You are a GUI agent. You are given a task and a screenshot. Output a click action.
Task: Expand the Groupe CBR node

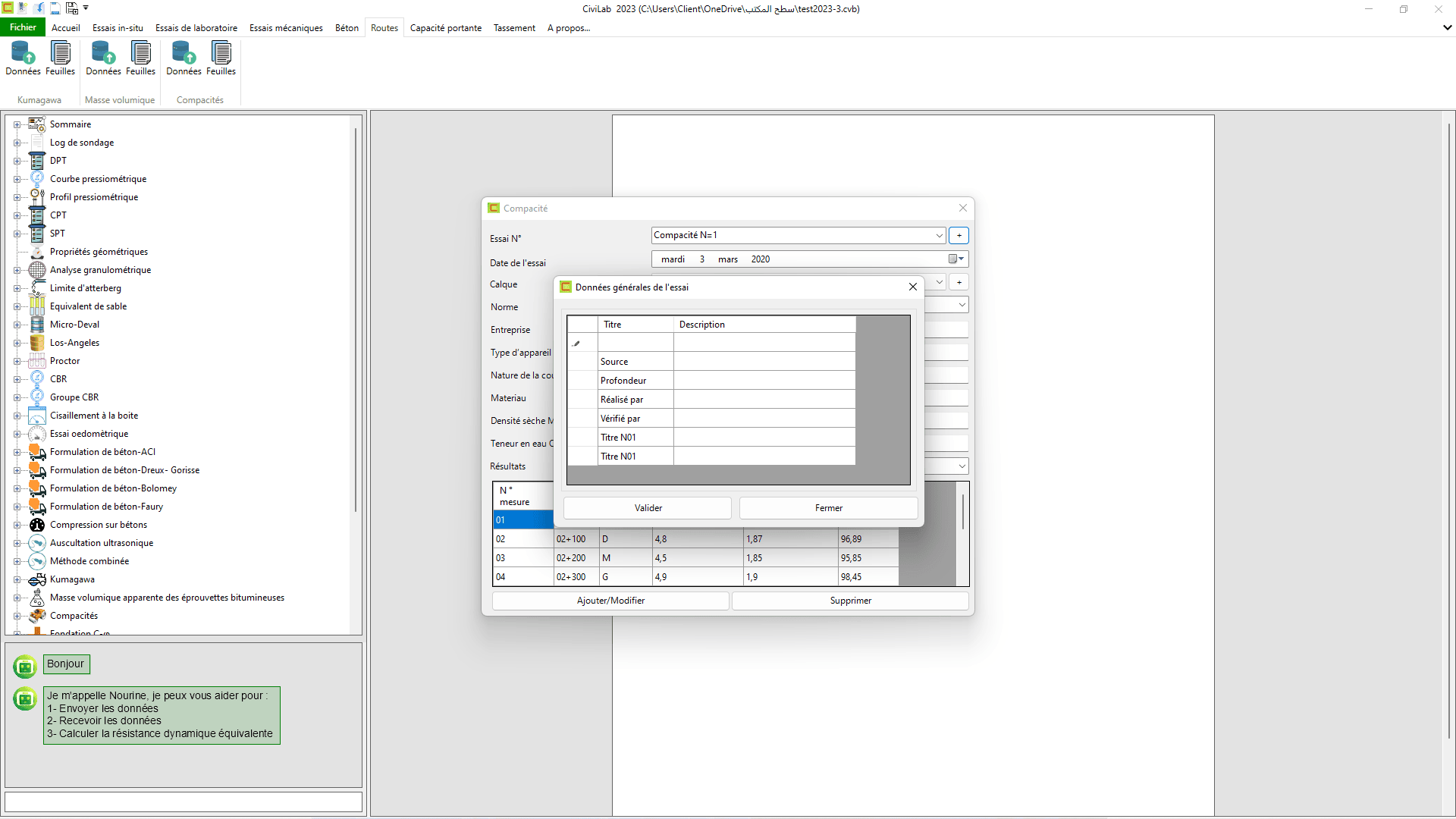tap(17, 397)
